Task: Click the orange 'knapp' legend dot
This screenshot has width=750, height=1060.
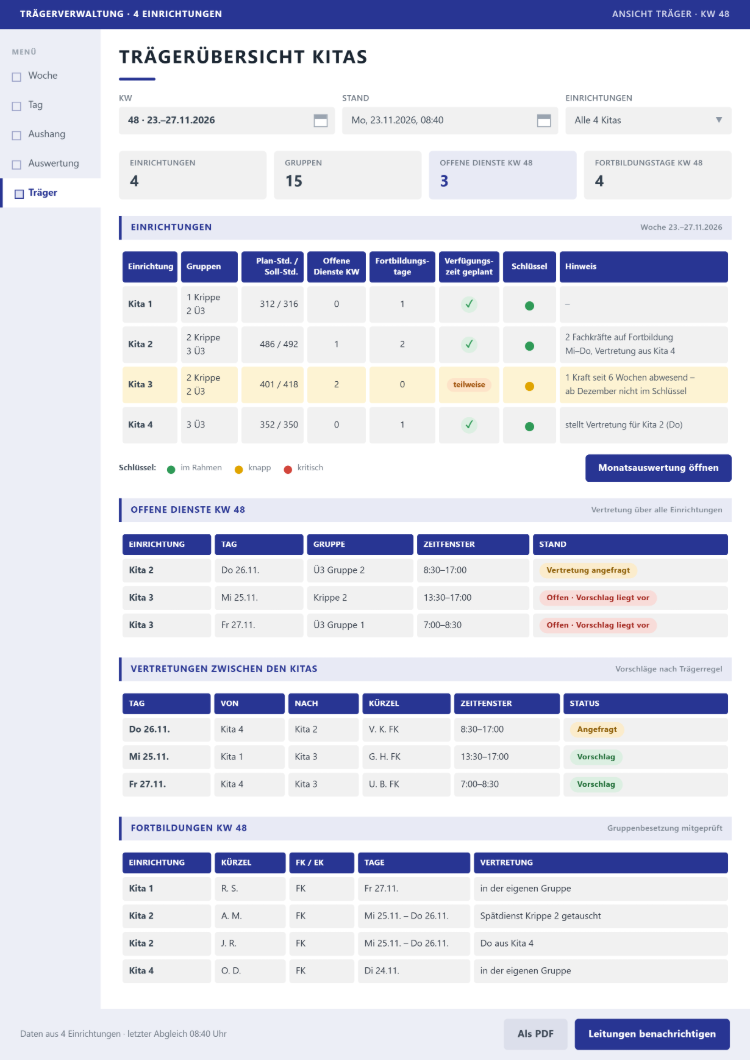Action: (x=239, y=469)
